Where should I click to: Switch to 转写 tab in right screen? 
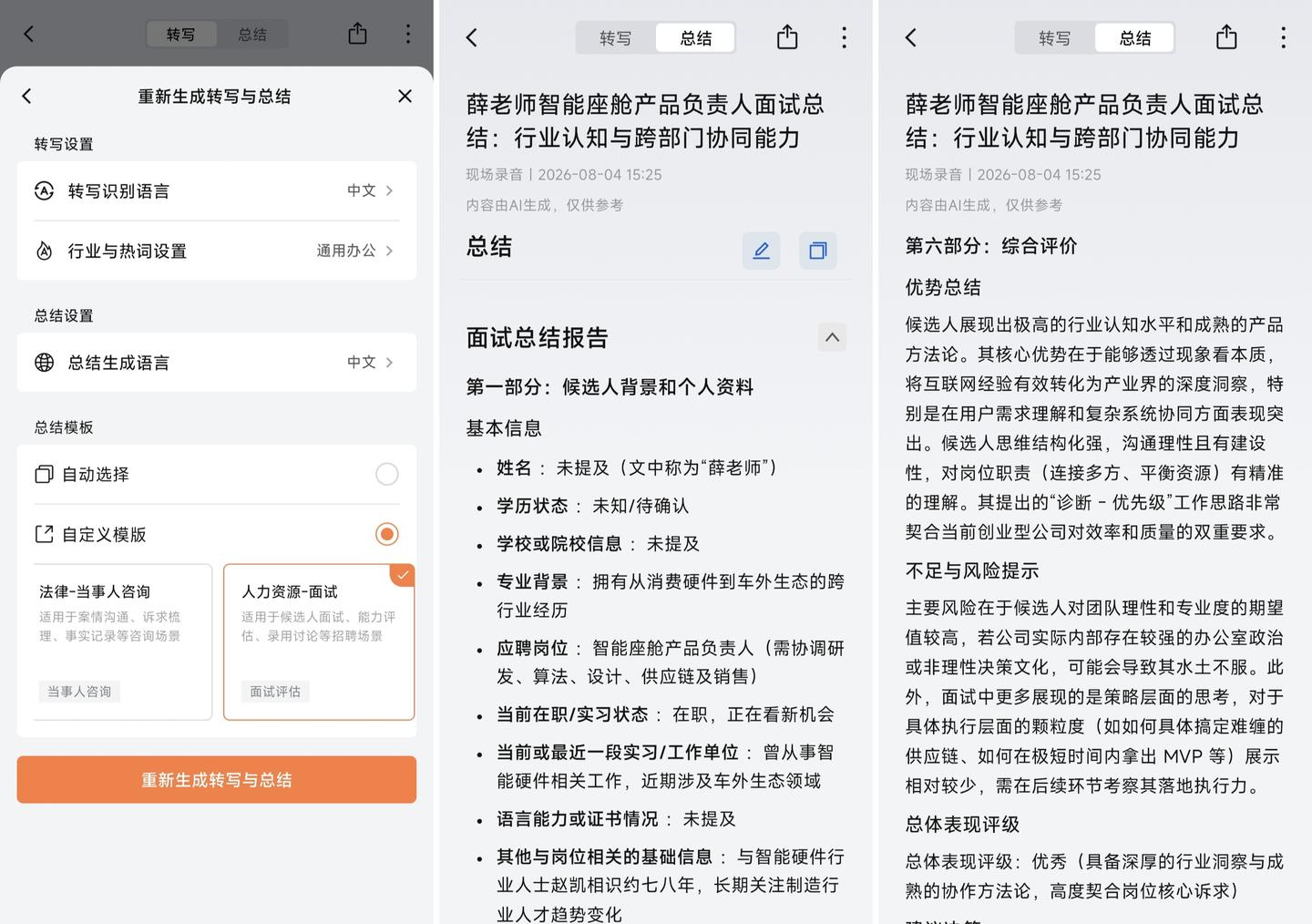click(1054, 38)
